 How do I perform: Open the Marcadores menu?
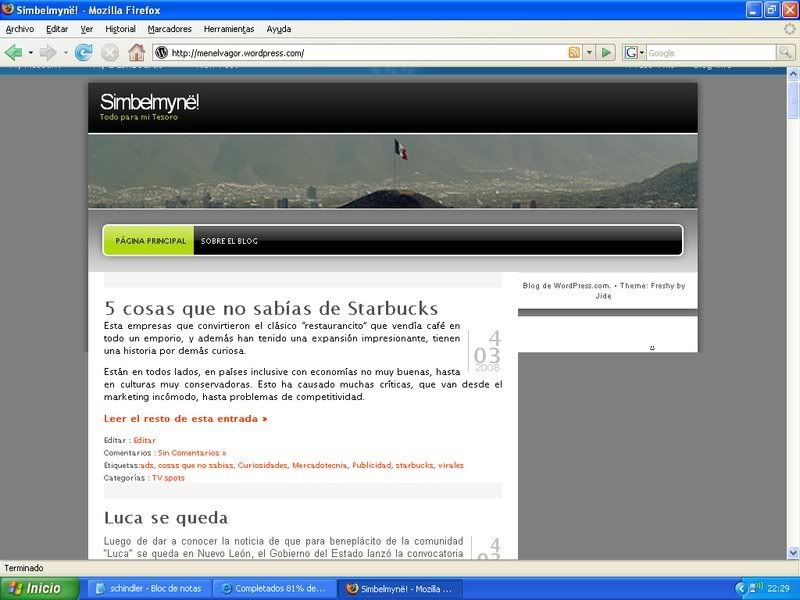pyautogui.click(x=169, y=29)
